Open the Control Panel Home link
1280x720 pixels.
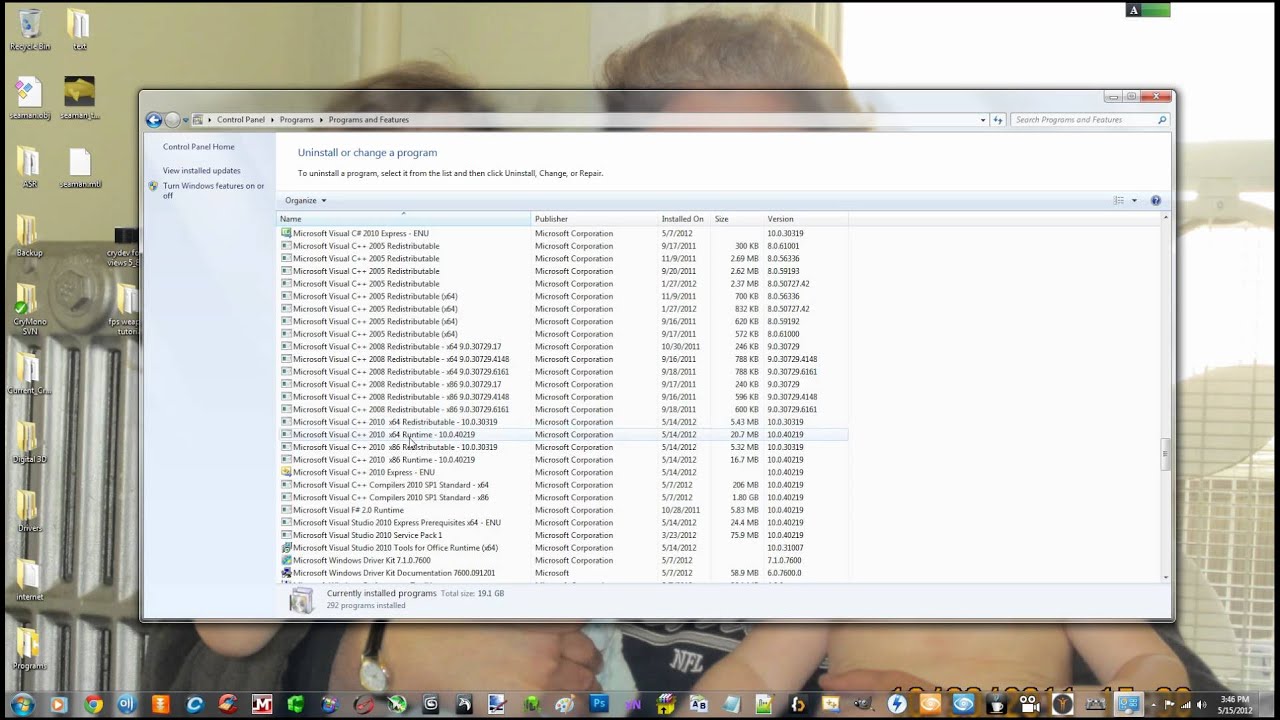point(199,147)
